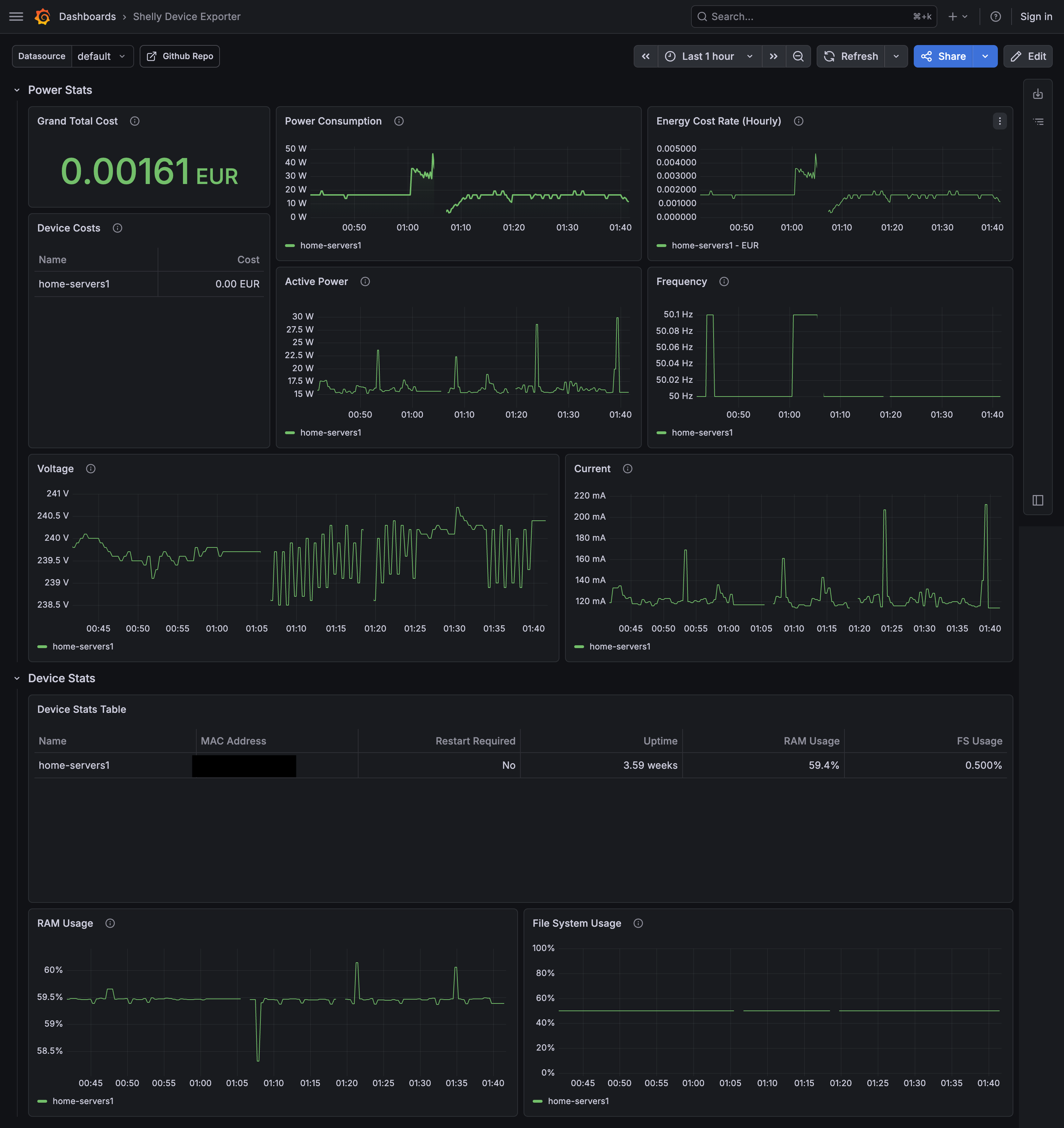Sort by FS Usage column header

[x=980, y=741]
